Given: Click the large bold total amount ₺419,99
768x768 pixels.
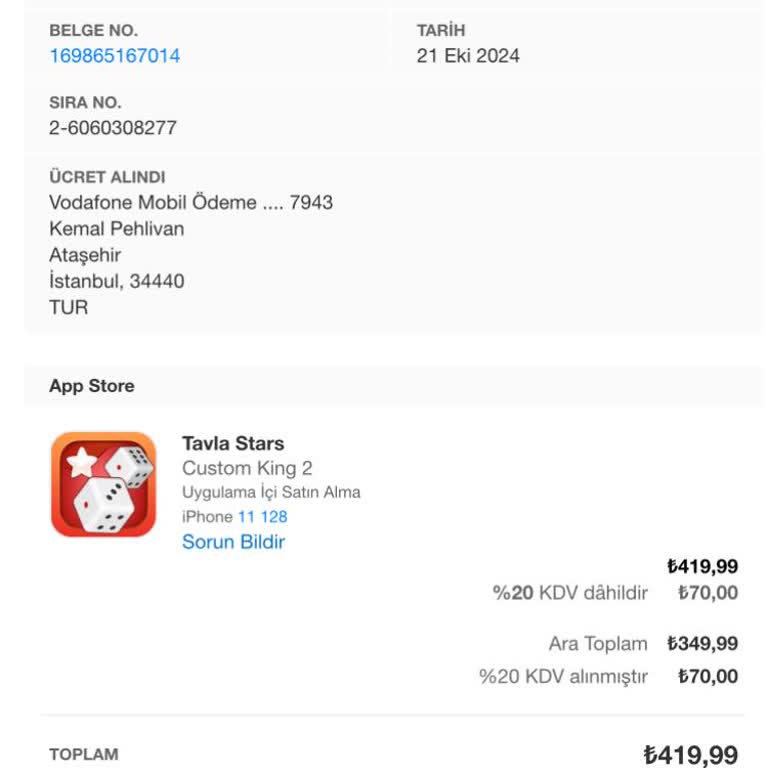Looking at the screenshot, I should click(x=690, y=755).
